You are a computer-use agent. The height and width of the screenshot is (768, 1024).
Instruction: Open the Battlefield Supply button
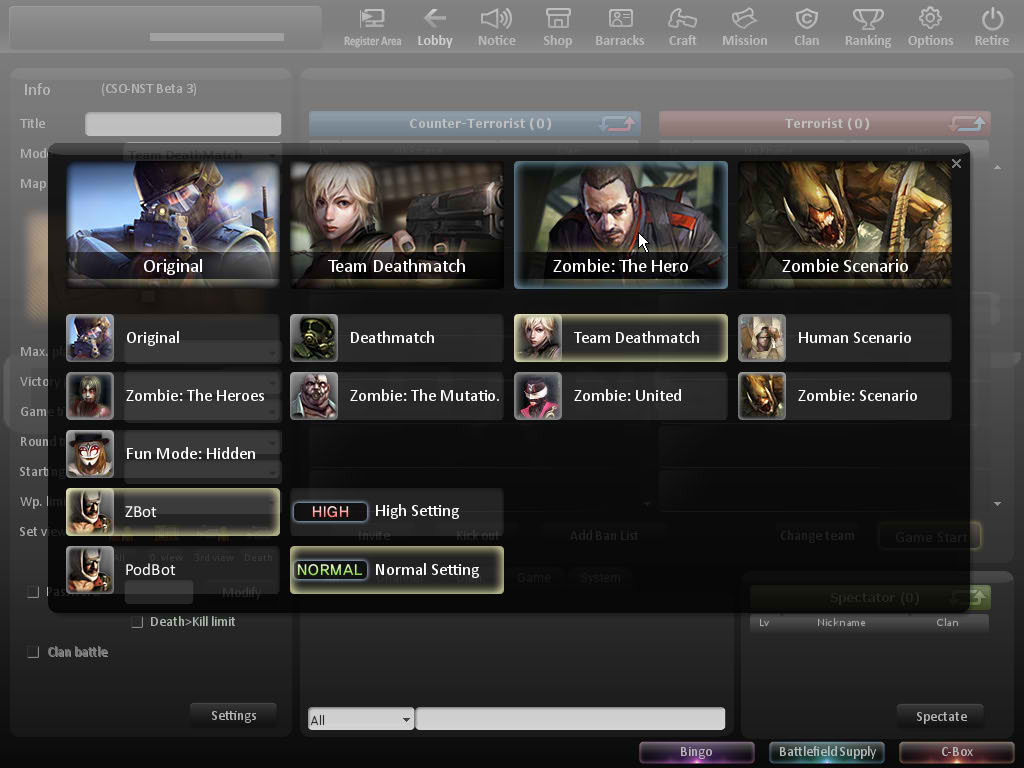click(827, 752)
